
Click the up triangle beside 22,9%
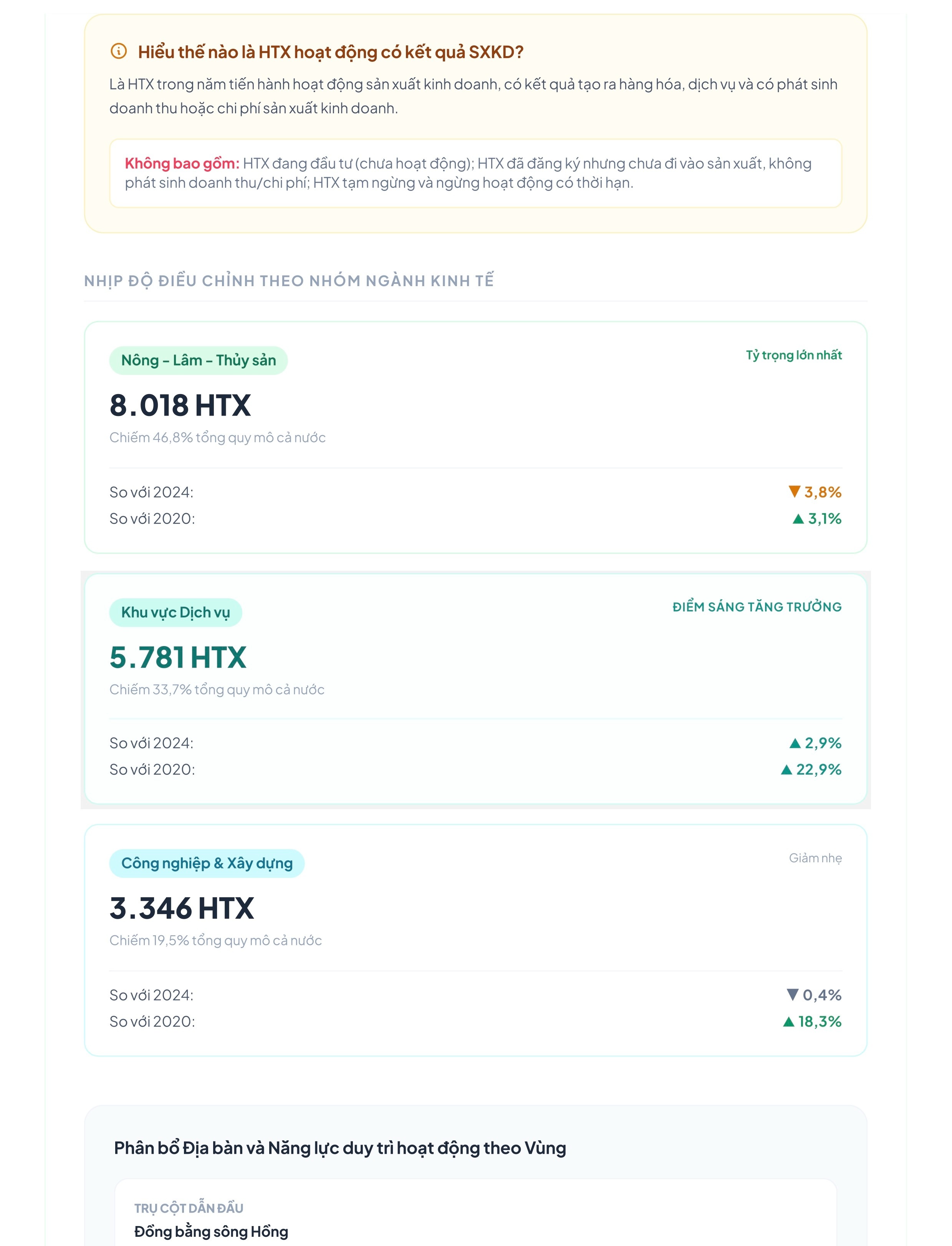tap(786, 769)
